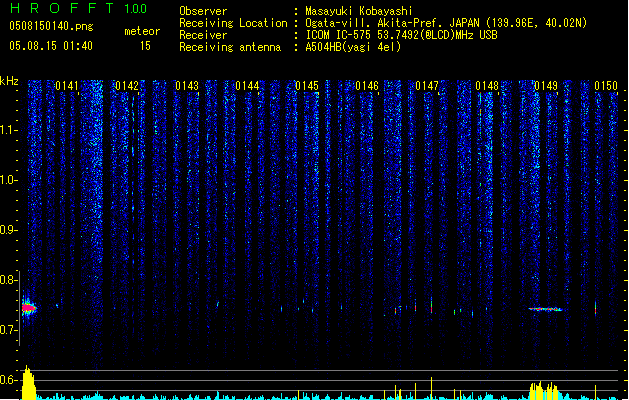Image resolution: width=629 pixels, height=400 pixels.
Task: Click the 0.8 frequency axis label
Action: coord(8,280)
